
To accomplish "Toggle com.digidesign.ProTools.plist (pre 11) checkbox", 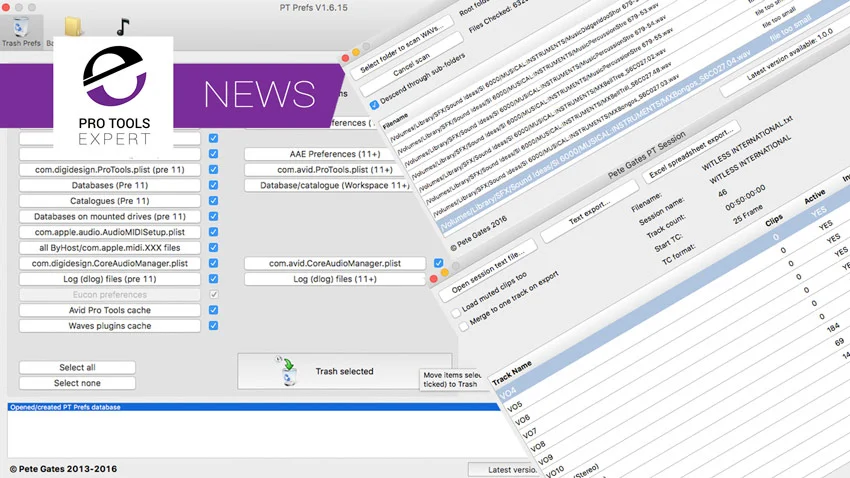I will click(x=214, y=170).
